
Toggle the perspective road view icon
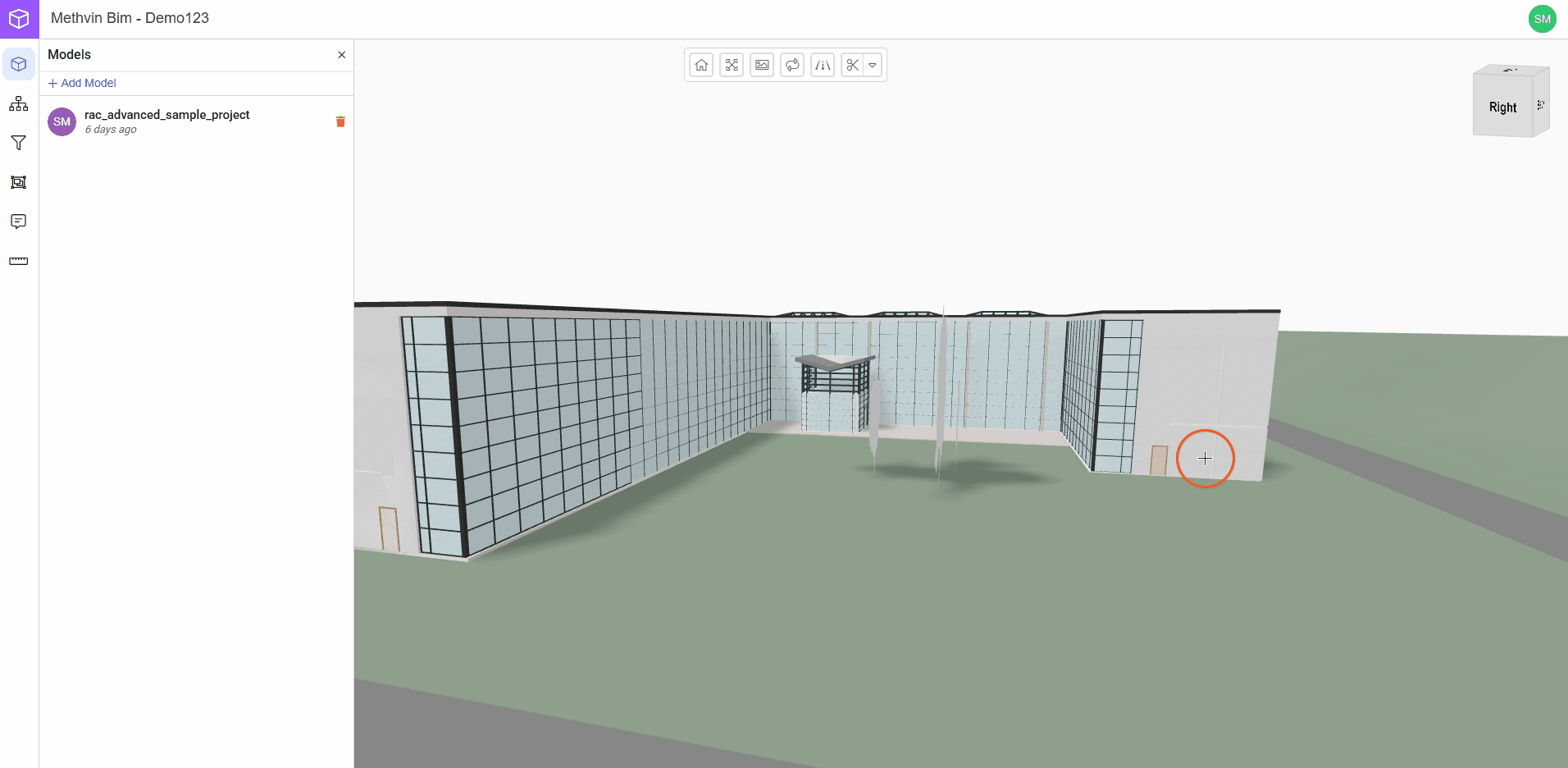pos(823,65)
